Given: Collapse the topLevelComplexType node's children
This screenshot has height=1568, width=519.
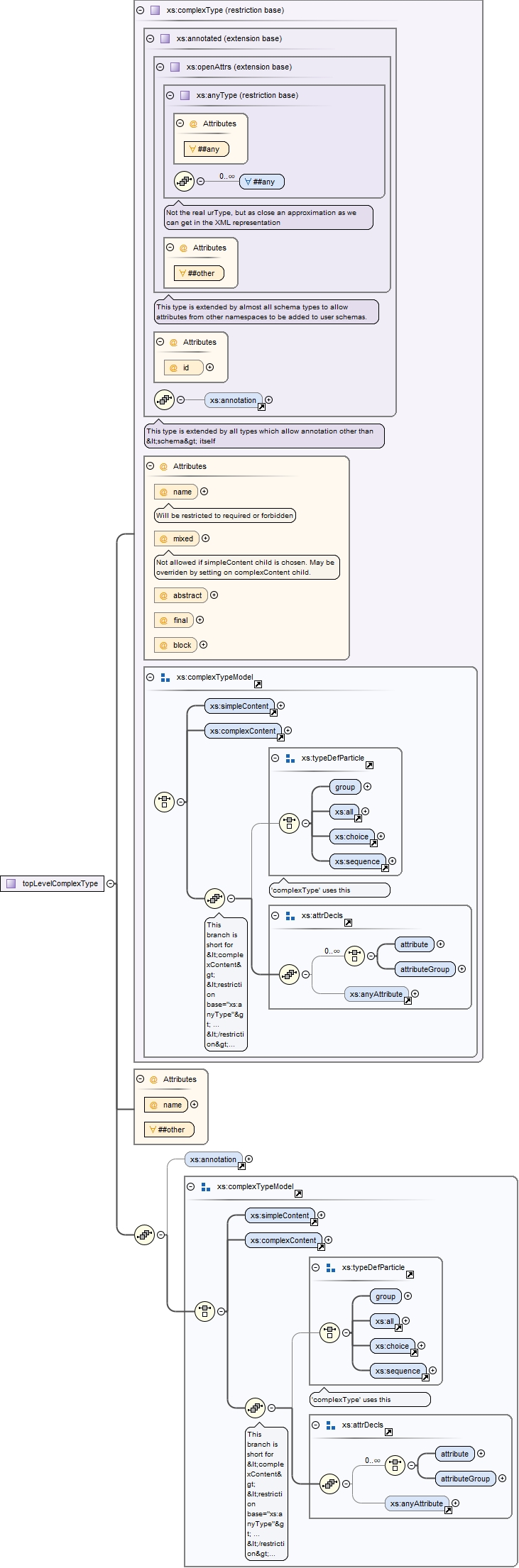Looking at the screenshot, I should pos(110,883).
